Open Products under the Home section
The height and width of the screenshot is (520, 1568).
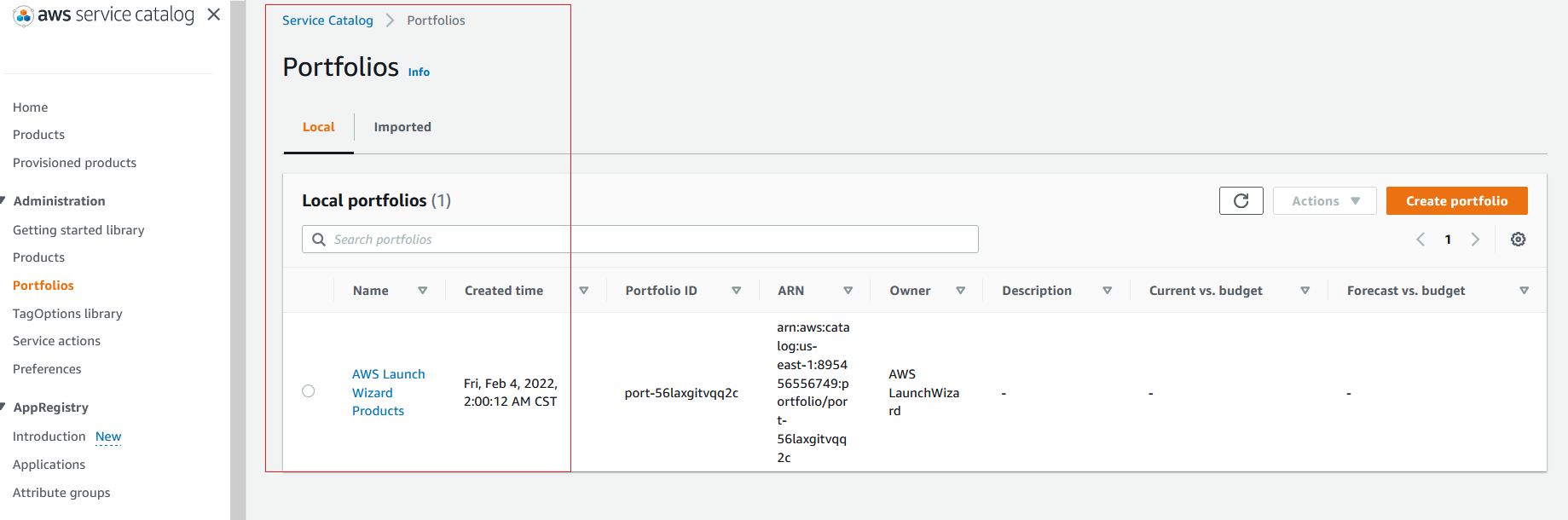(38, 135)
